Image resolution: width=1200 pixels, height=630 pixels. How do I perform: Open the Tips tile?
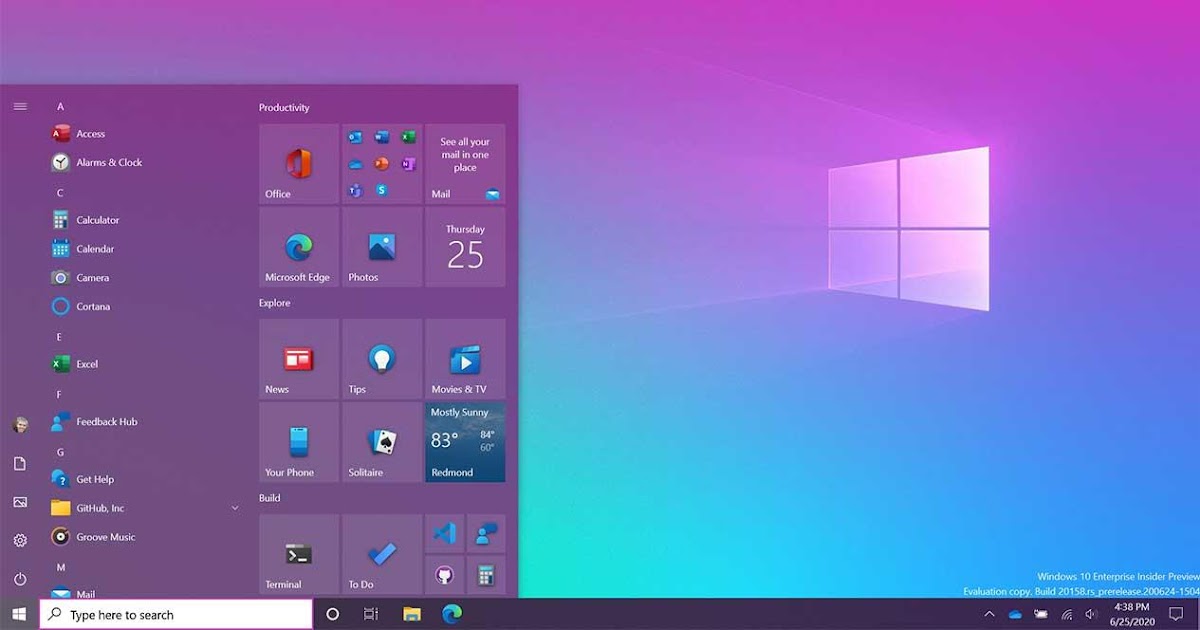click(x=382, y=359)
